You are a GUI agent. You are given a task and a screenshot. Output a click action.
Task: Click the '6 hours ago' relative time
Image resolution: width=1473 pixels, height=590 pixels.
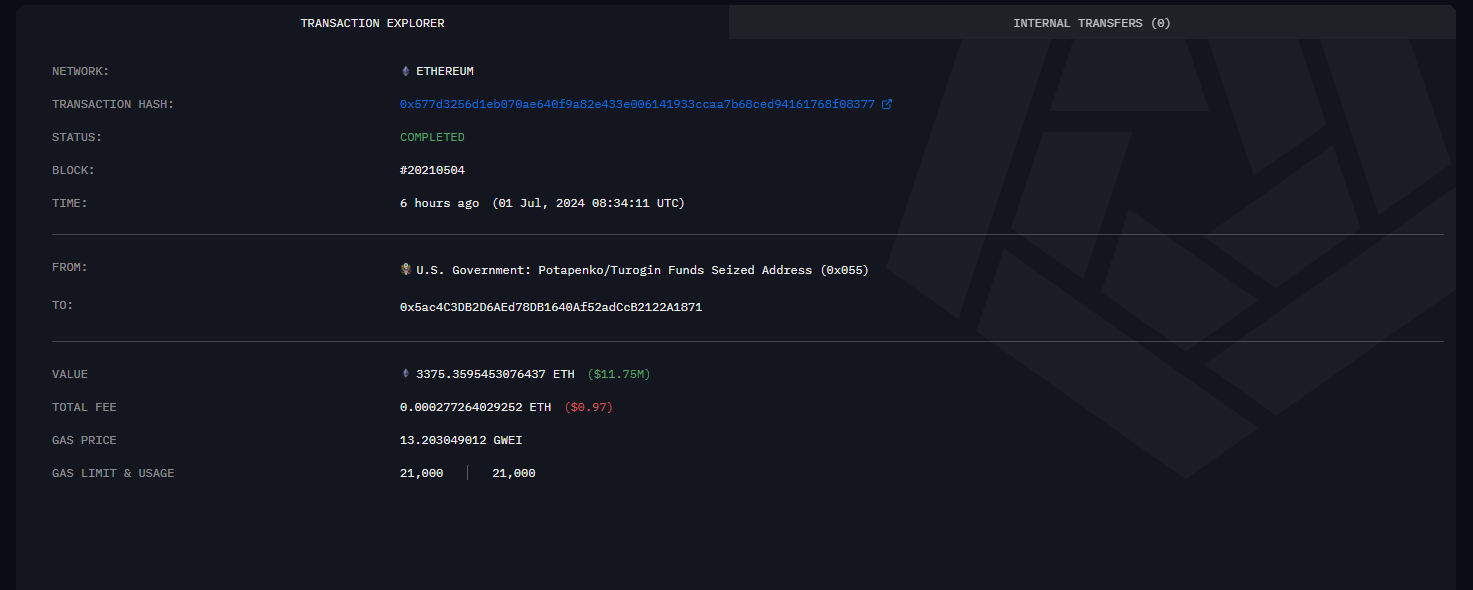439,203
